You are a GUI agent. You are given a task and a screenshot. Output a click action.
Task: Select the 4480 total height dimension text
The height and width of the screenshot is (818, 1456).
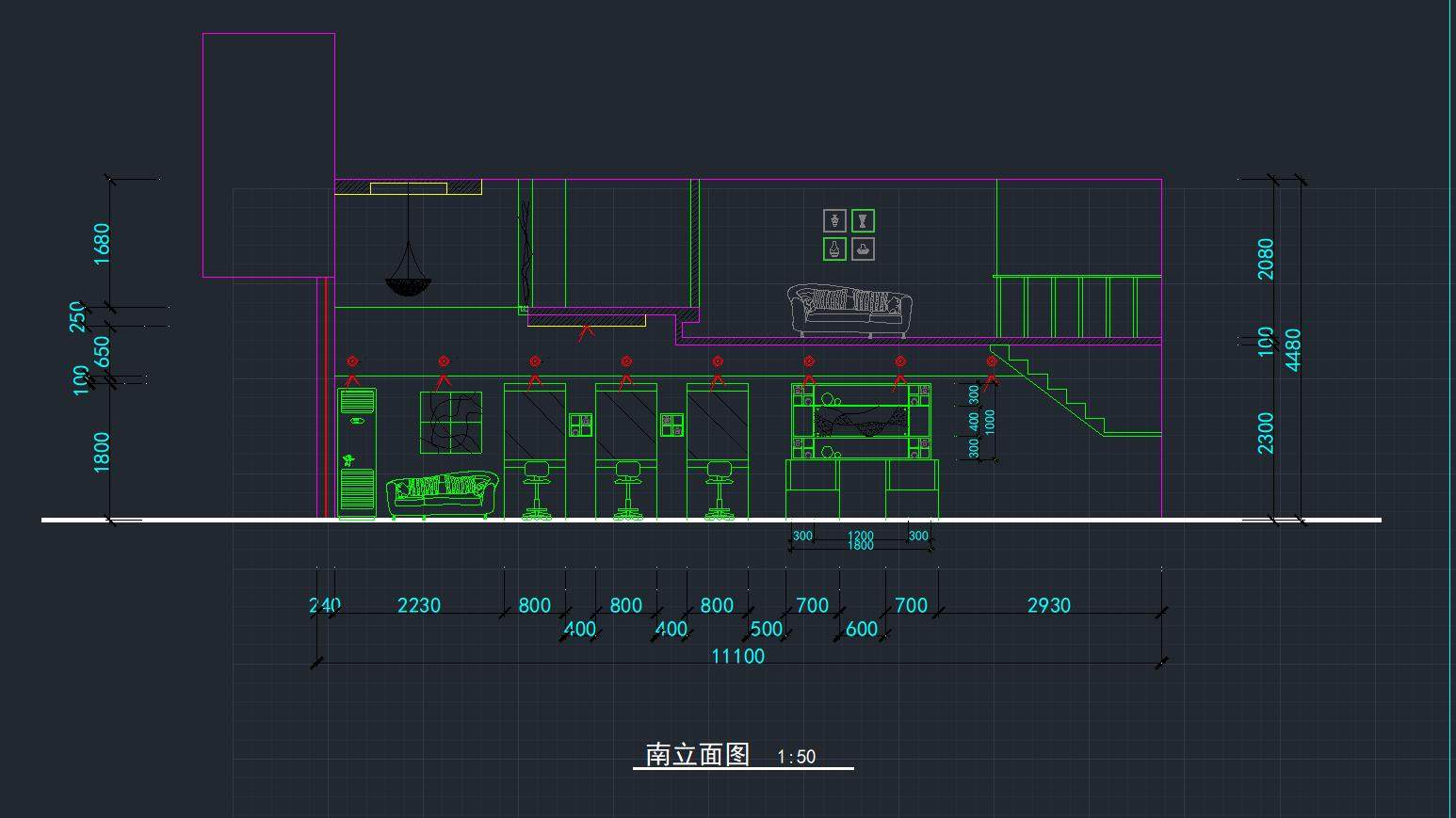pos(1293,349)
